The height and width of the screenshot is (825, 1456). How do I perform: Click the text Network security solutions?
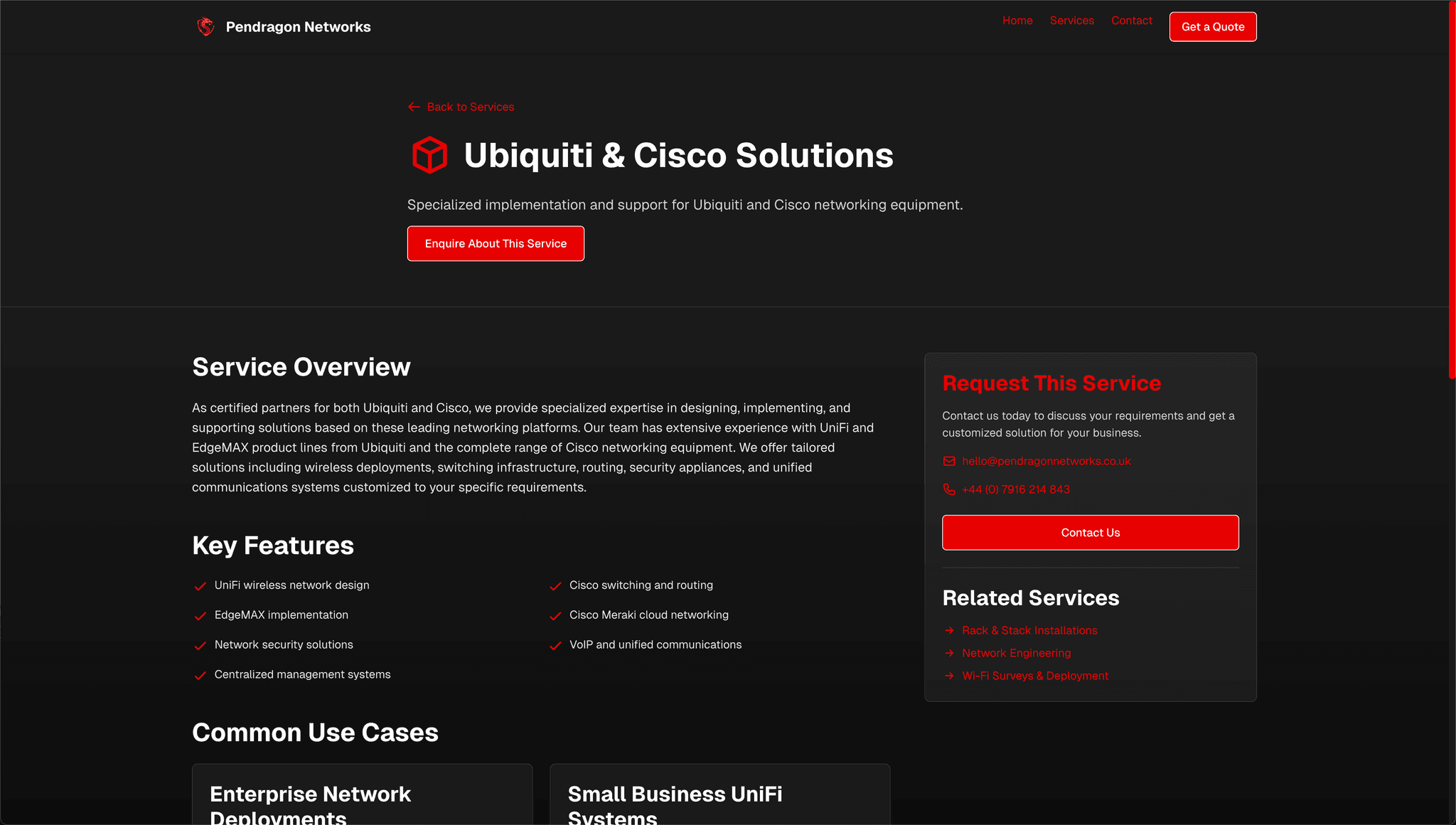[284, 645]
